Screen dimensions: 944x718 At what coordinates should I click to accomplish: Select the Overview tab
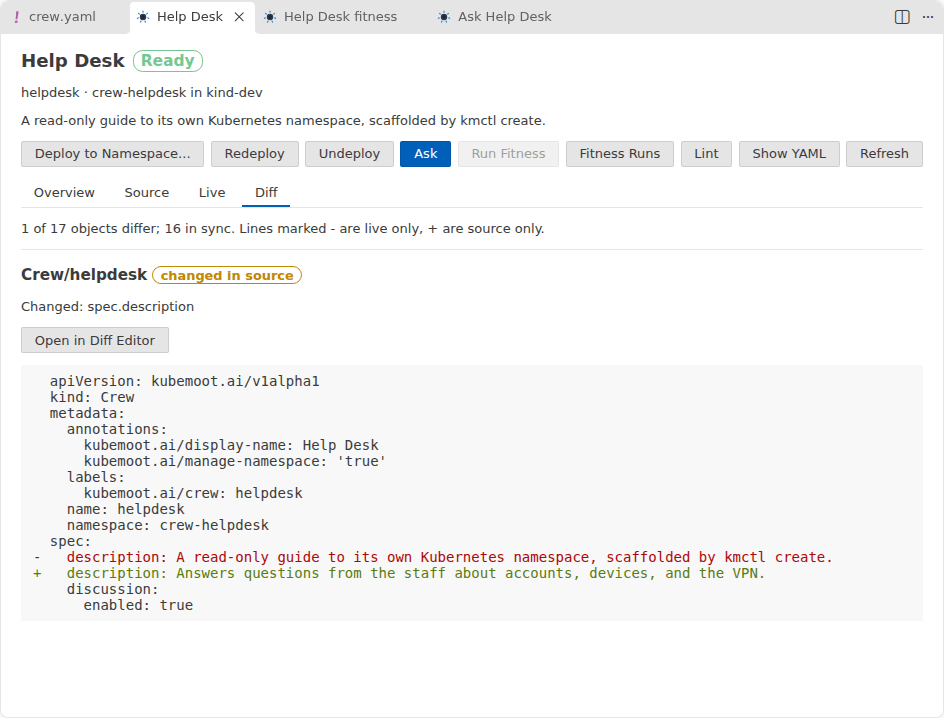click(x=64, y=193)
